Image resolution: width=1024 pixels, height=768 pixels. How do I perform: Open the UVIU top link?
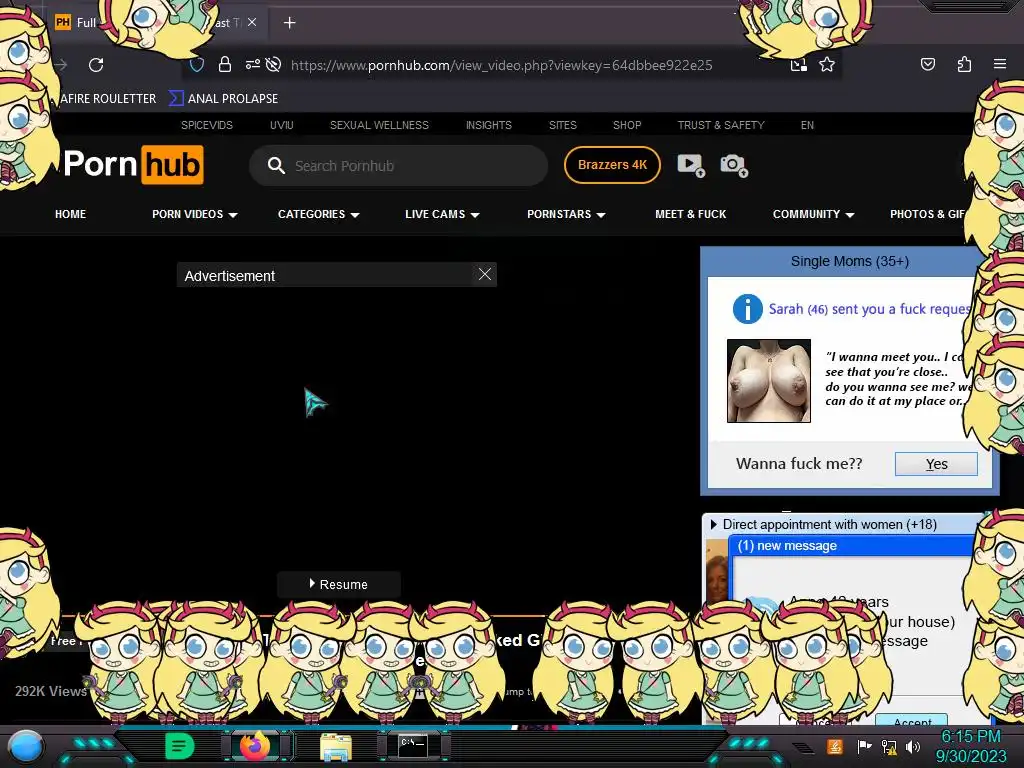(x=281, y=125)
